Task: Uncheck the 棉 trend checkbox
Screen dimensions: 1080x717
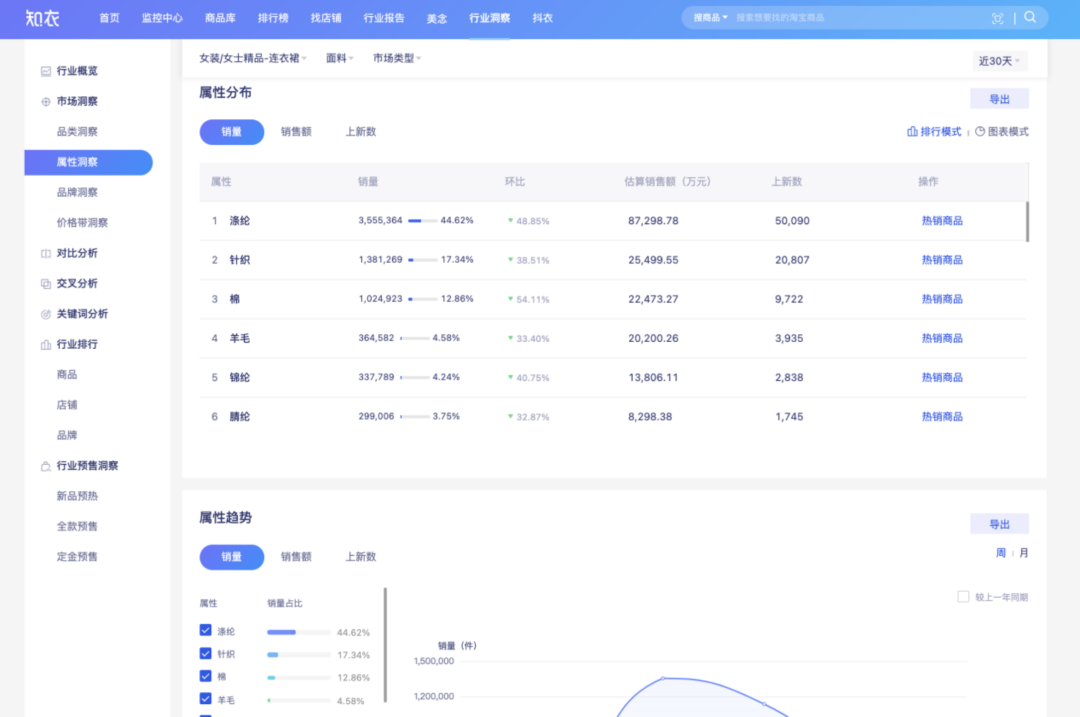Action: tap(205, 676)
